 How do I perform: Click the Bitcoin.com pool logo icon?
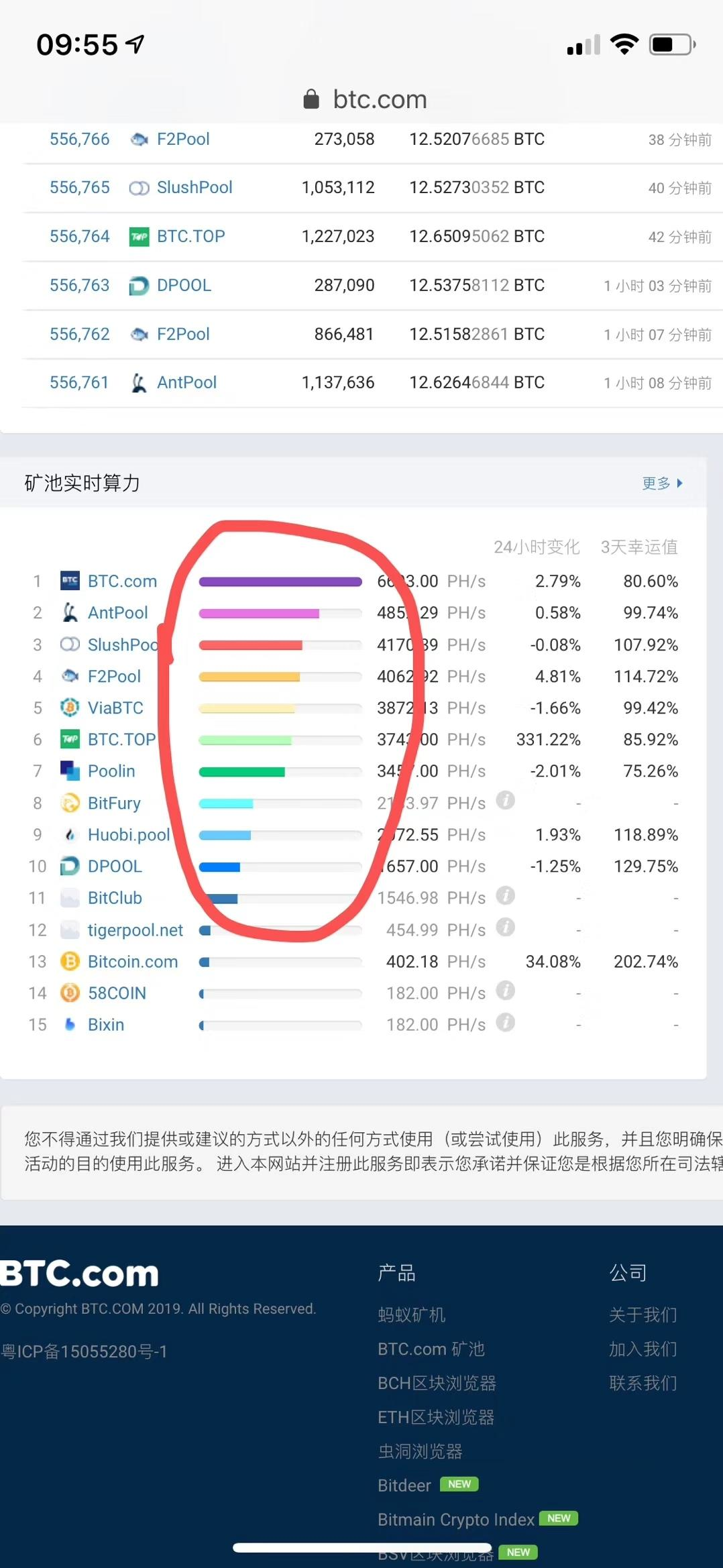tap(70, 961)
